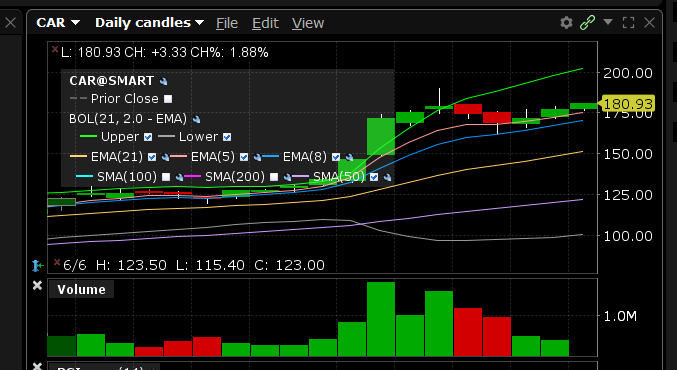Click wrench icon next to CAR@SMART
This screenshot has height=370, width=677.
click(163, 81)
